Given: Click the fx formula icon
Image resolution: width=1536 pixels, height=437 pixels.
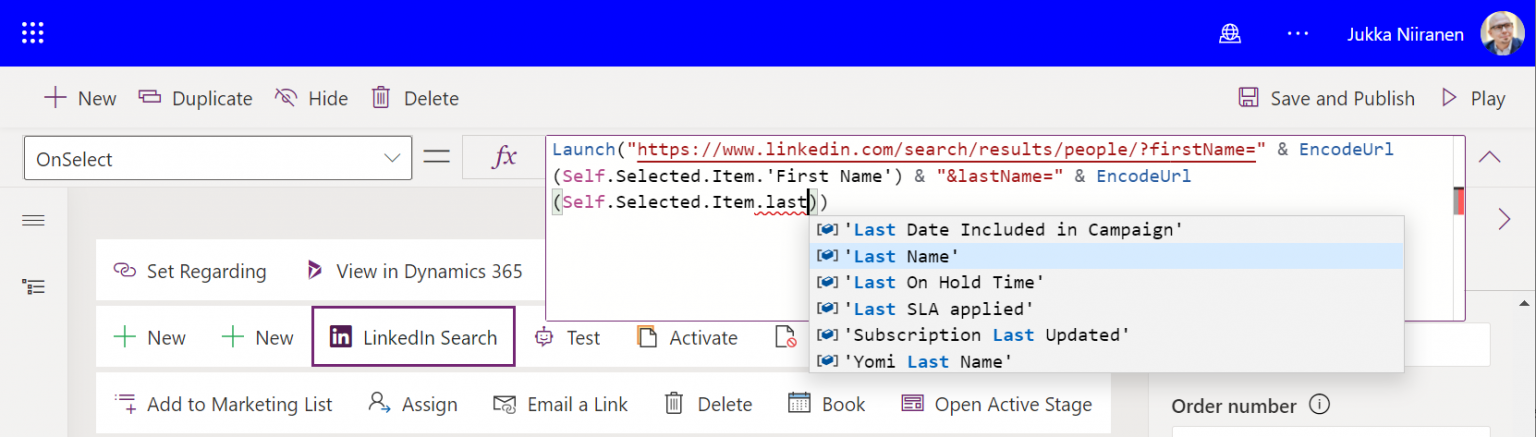Looking at the screenshot, I should click(506, 157).
